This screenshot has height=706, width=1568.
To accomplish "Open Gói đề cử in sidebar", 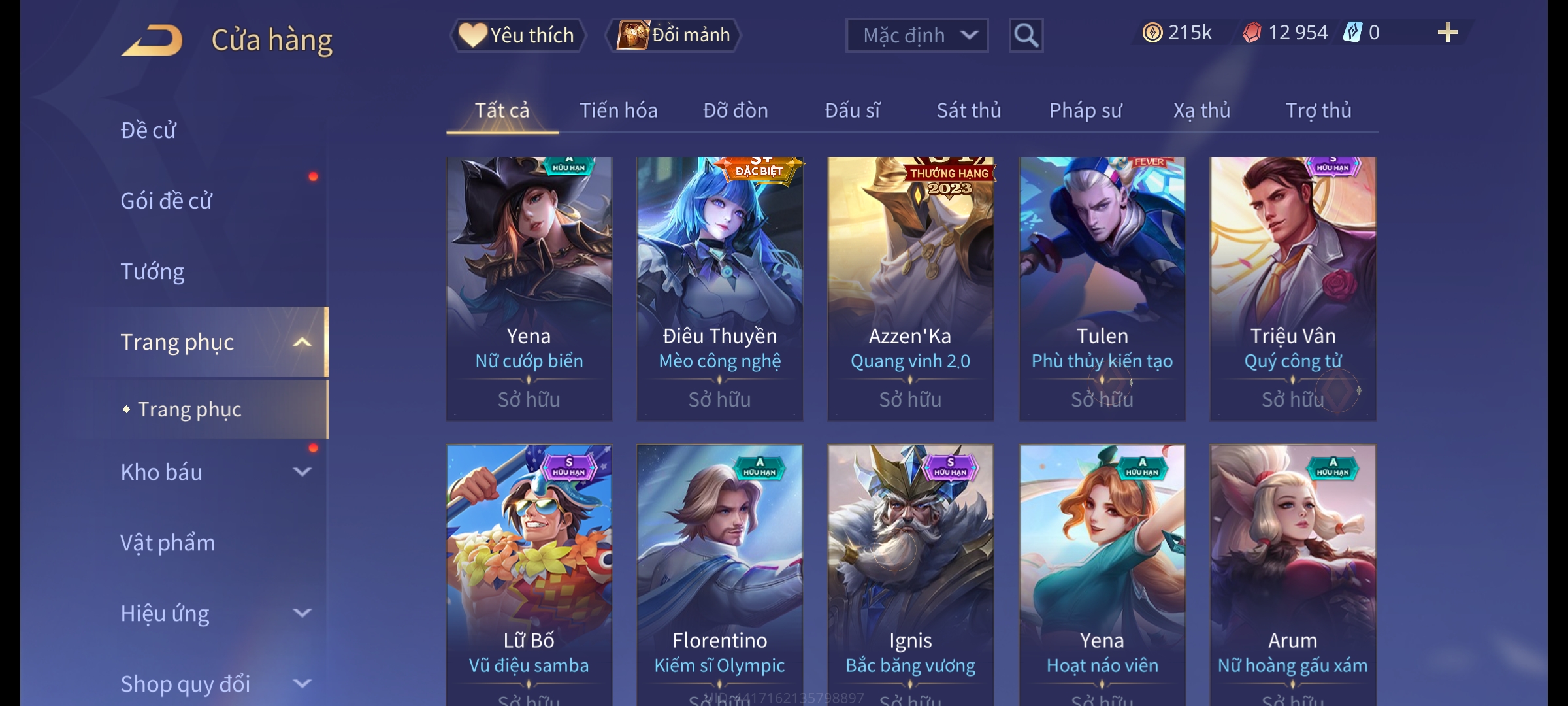I will [166, 201].
